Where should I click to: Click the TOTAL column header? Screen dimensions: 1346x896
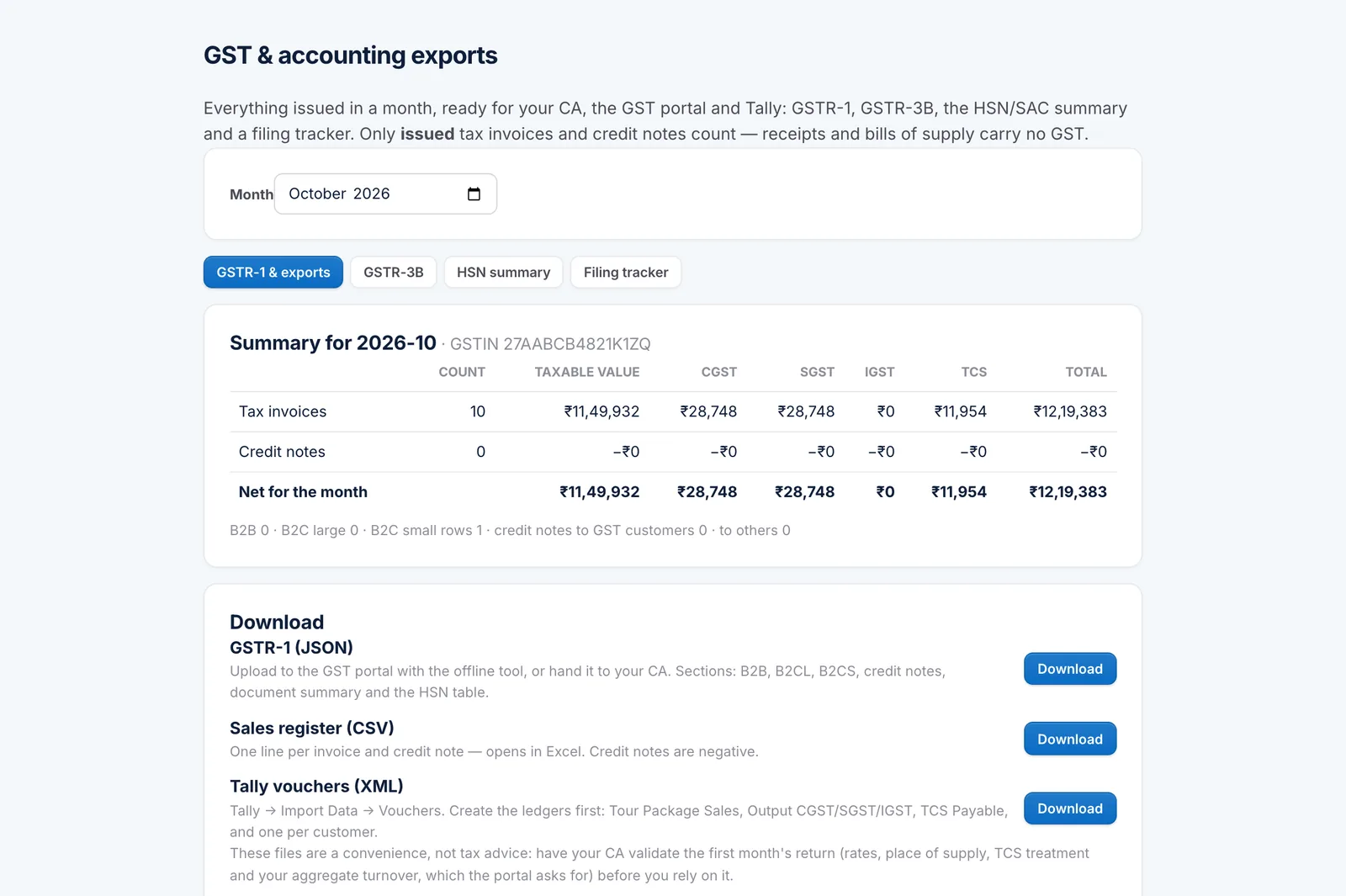(x=1086, y=372)
